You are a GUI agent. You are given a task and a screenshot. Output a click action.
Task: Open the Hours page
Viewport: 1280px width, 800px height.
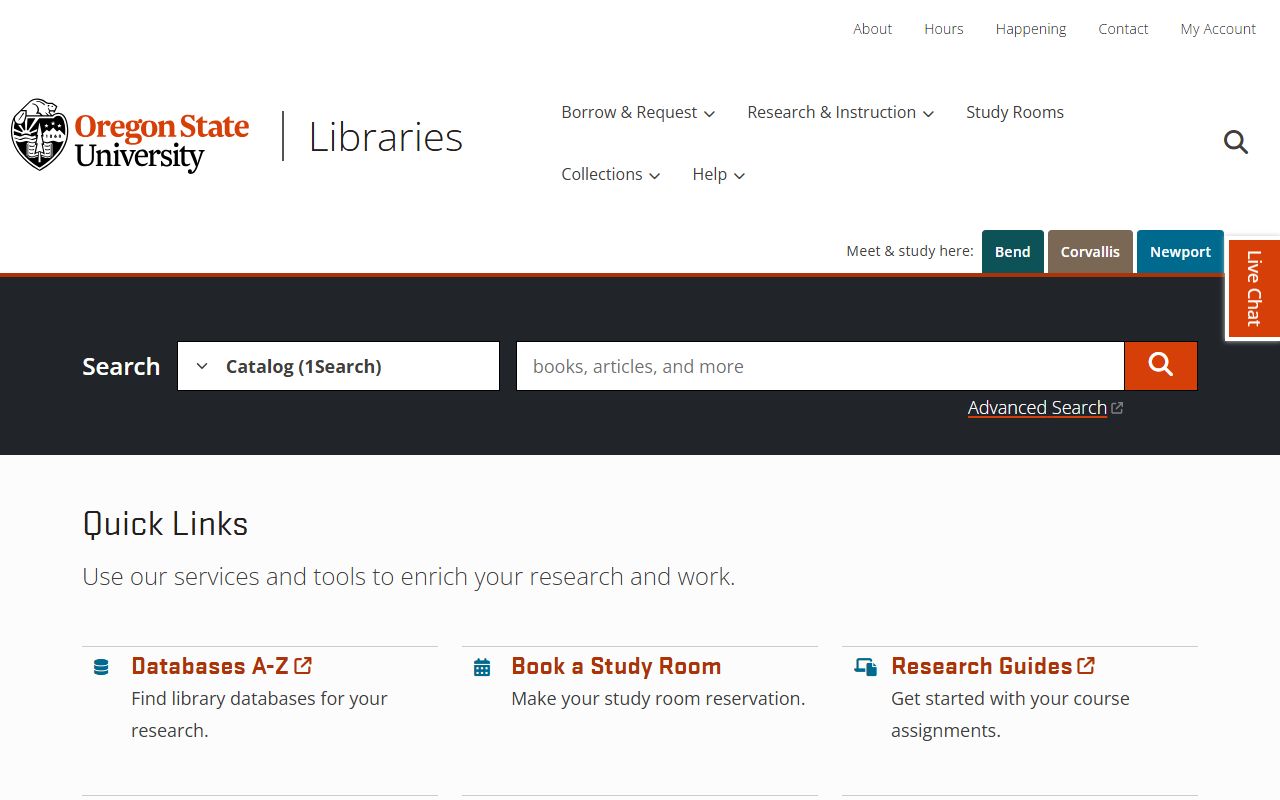click(x=944, y=29)
